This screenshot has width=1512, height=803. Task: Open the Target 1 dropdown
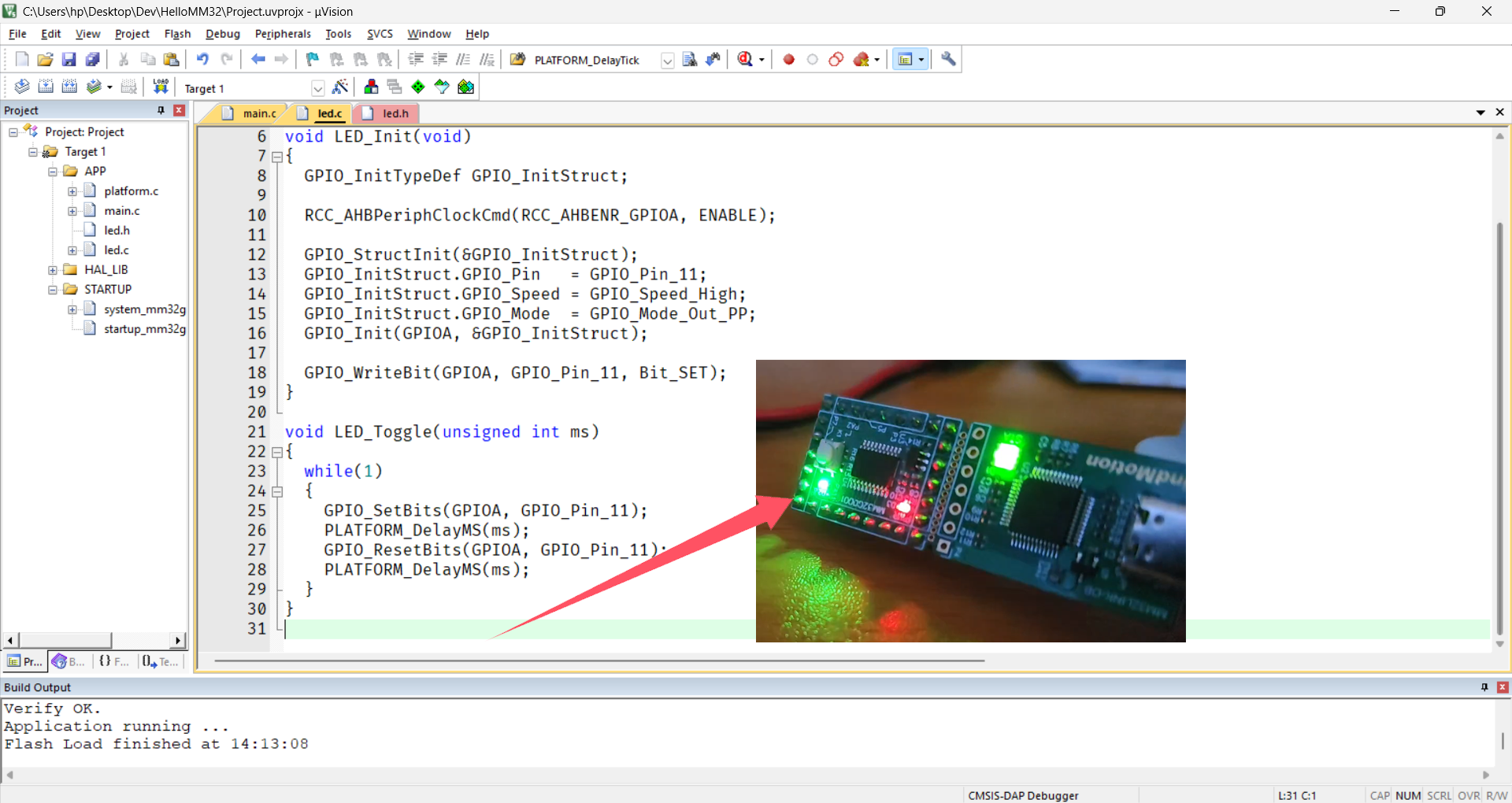(x=317, y=88)
